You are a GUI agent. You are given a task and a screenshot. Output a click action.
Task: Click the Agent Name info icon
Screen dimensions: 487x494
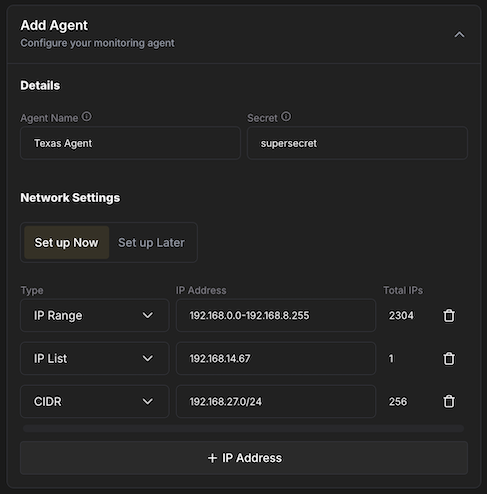86,117
